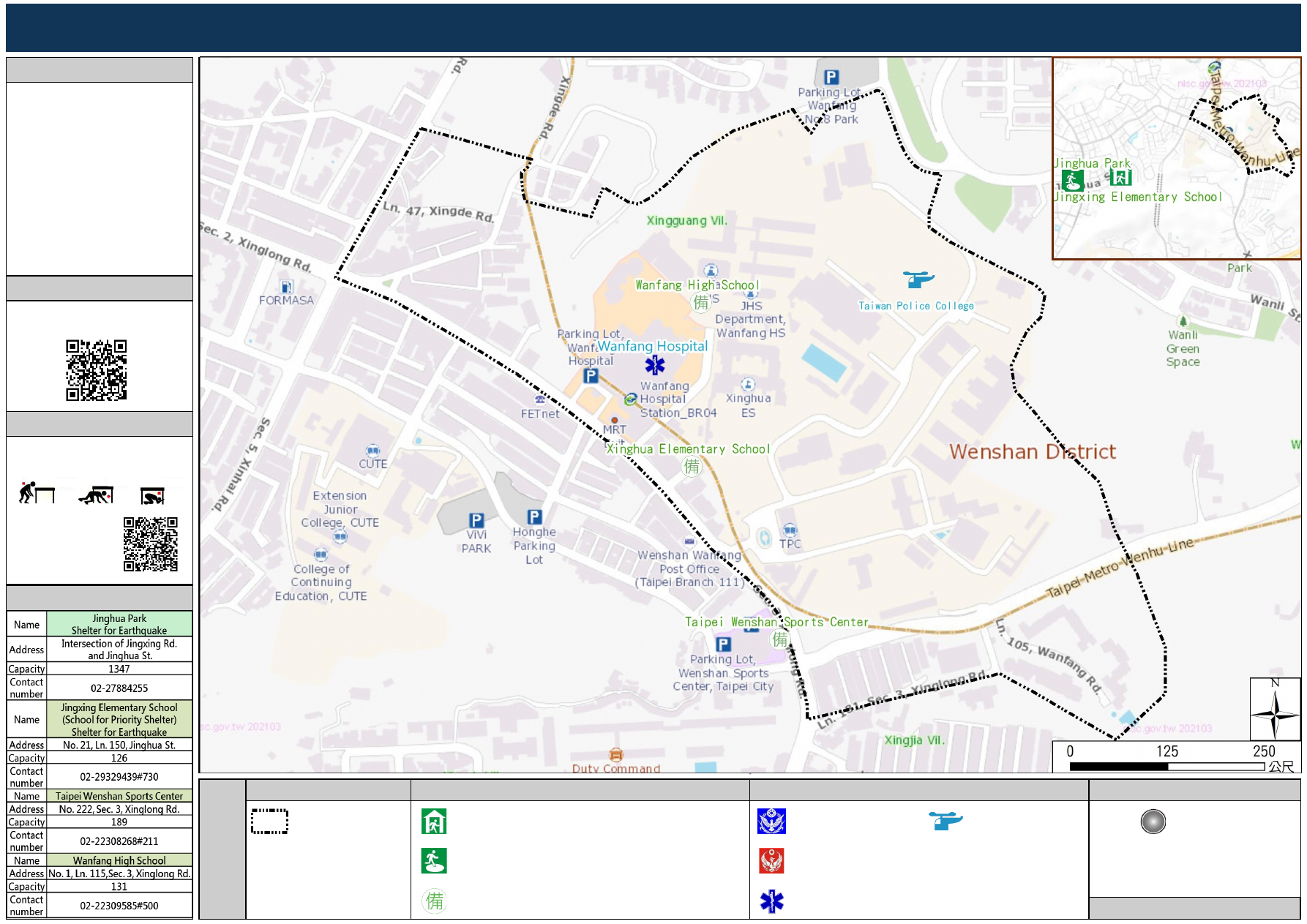The image size is (1307, 924).
Task: Click the Taipei Wenshan Sports Center map label
Action: [x=776, y=622]
